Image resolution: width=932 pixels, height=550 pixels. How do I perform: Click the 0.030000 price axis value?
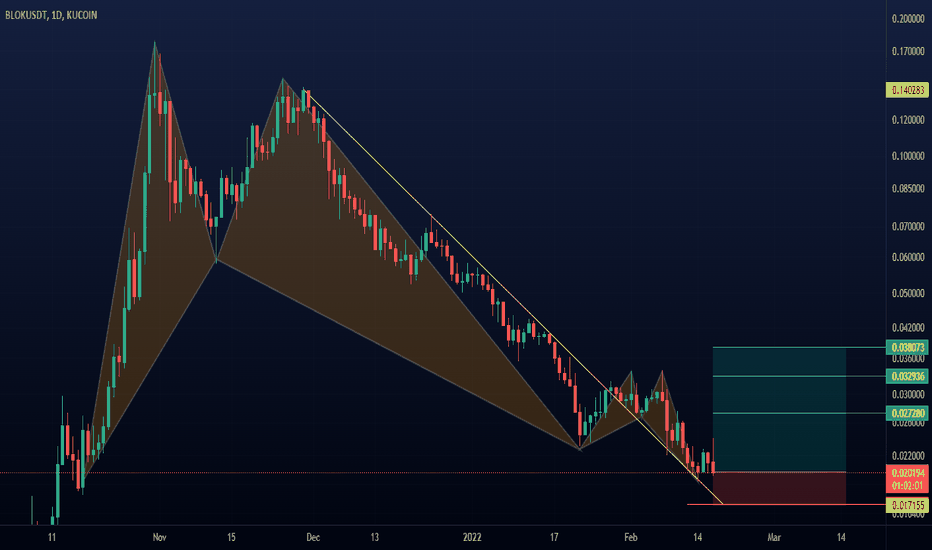tap(908, 395)
